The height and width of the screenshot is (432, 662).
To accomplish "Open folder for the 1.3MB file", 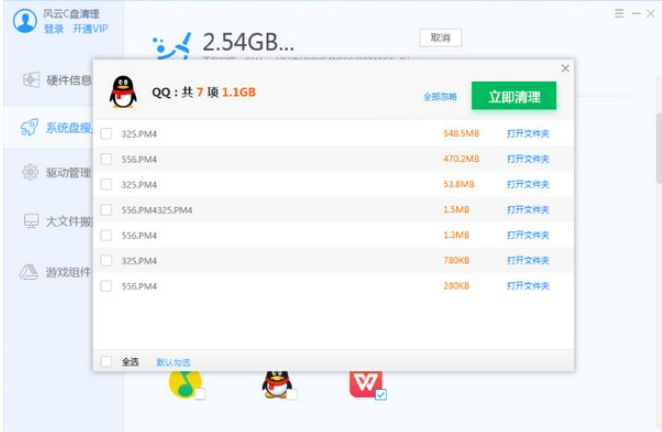I will coord(528,235).
